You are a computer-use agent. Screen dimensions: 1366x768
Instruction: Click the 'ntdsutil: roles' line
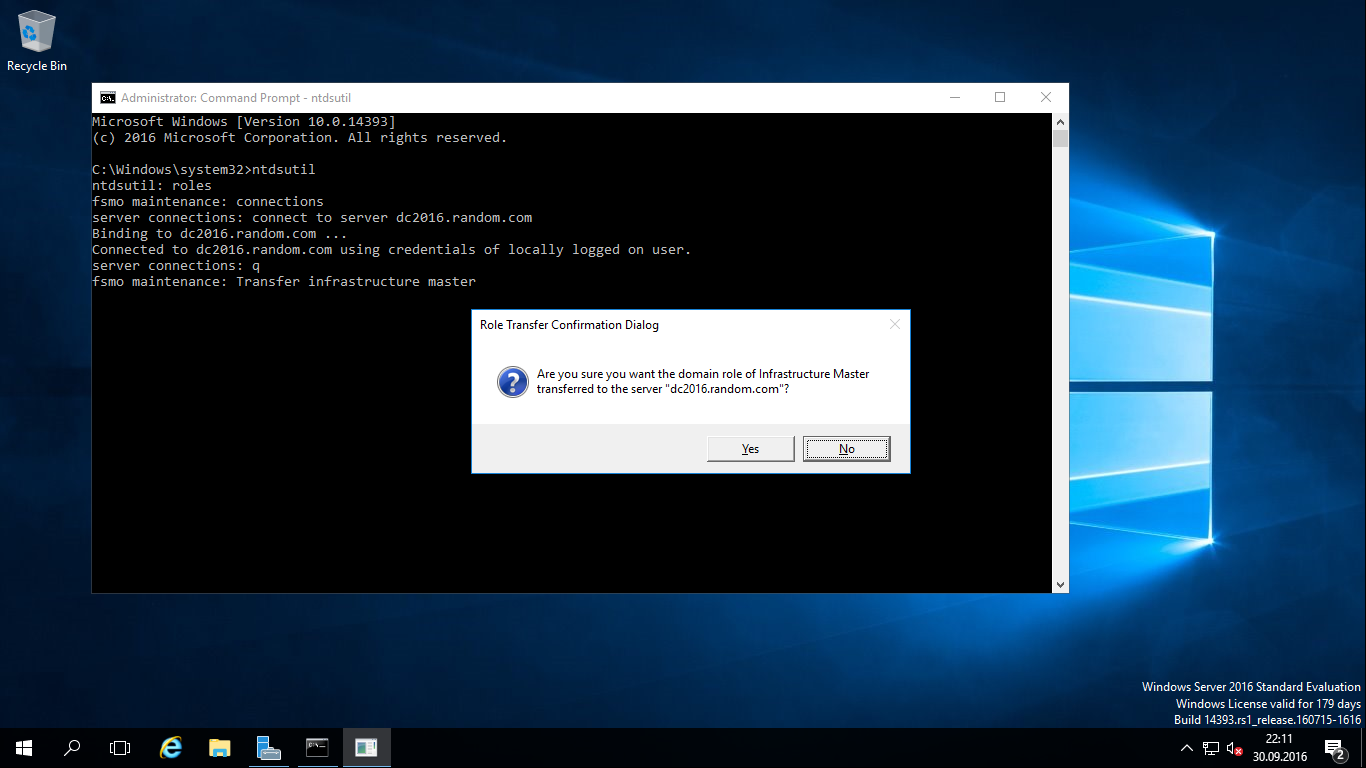152,186
